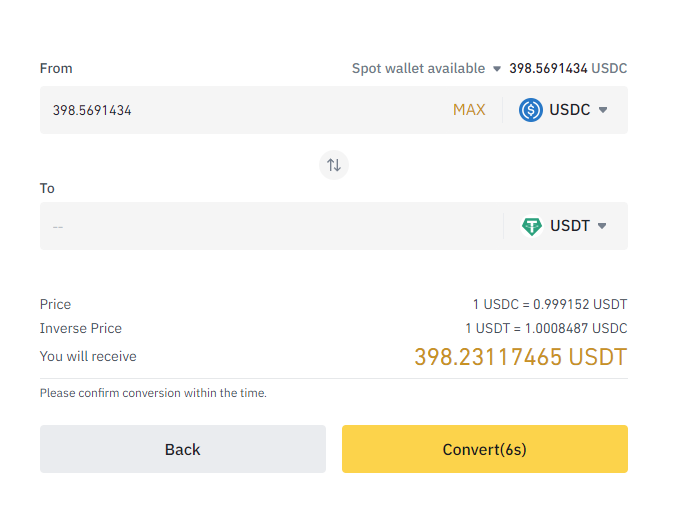Click the USDT Tether logo icon

pyautogui.click(x=531, y=226)
